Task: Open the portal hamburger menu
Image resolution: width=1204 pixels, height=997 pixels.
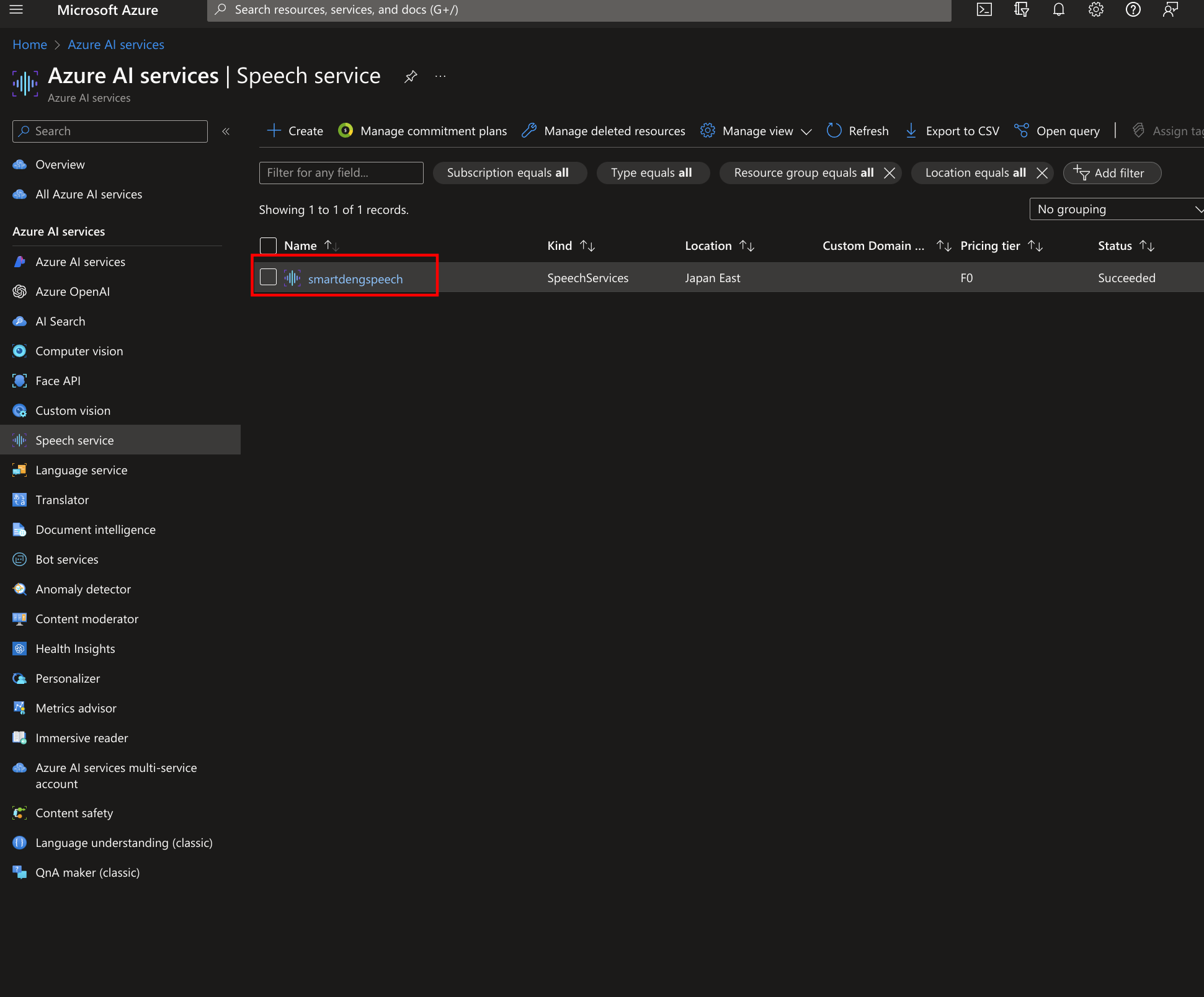Action: (x=17, y=9)
